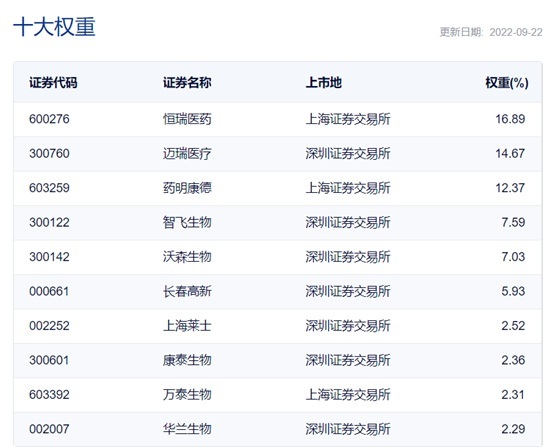This screenshot has width=545, height=447.
Task: Select security code 603259
Action: 49,188
